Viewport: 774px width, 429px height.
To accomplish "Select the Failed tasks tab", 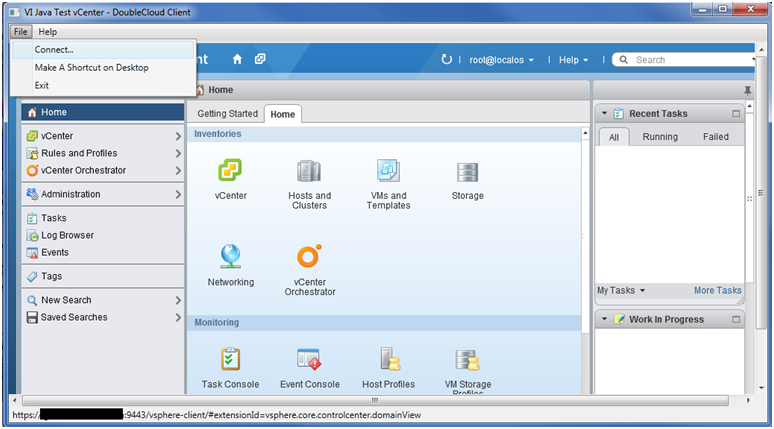I will coord(715,137).
